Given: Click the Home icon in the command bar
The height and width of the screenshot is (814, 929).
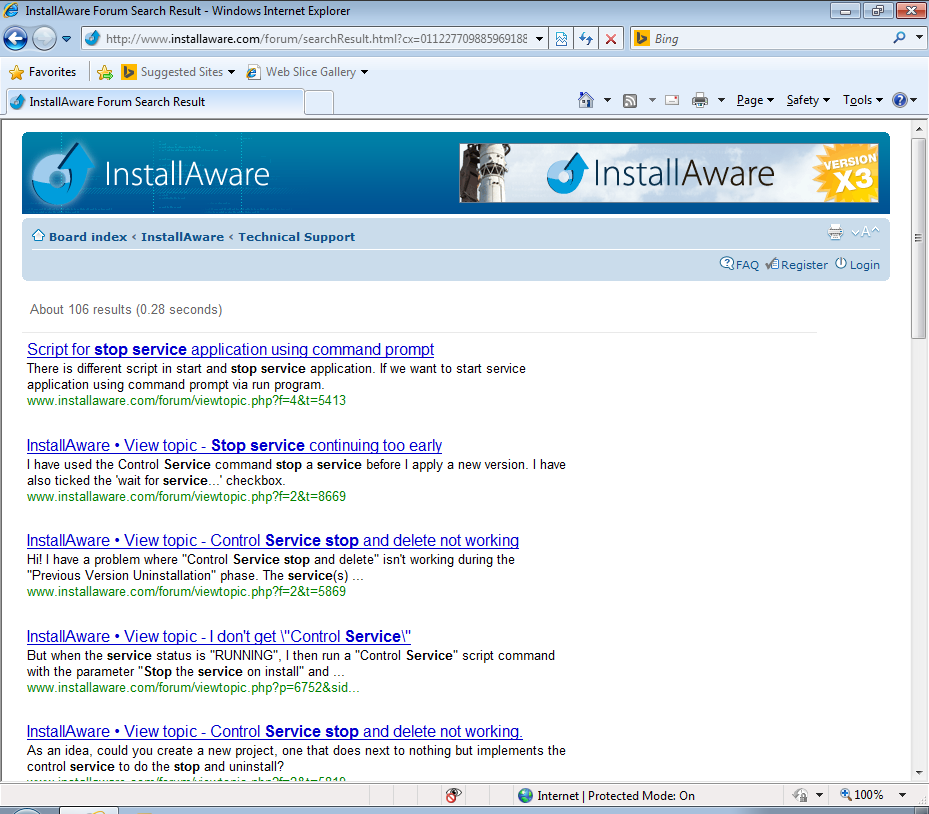Looking at the screenshot, I should point(586,100).
